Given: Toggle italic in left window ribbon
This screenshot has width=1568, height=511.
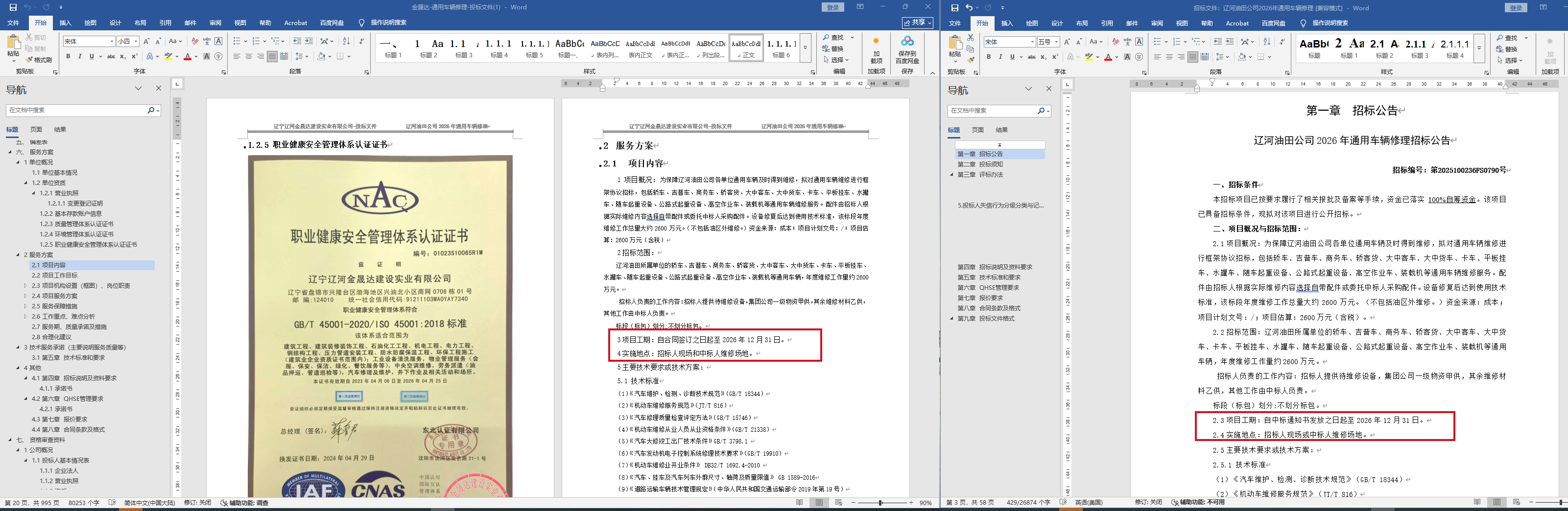Looking at the screenshot, I should pos(80,57).
